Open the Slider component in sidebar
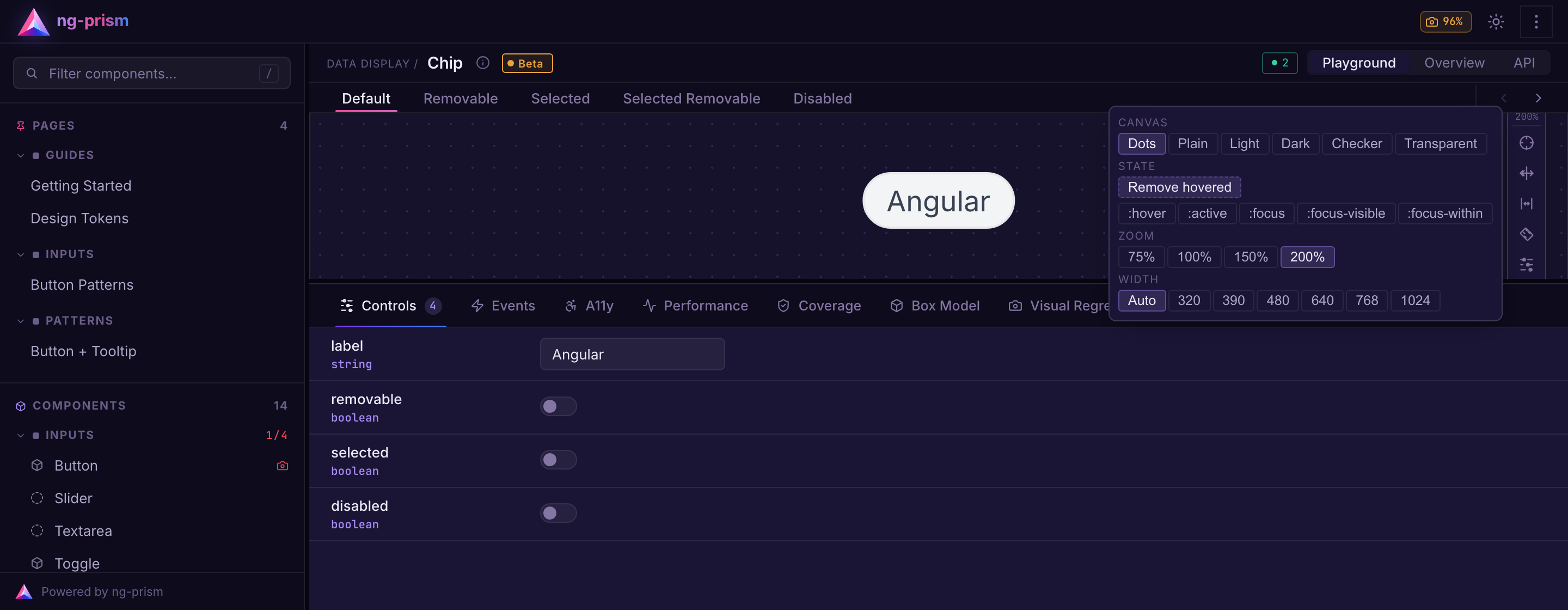This screenshot has width=1568, height=610. [73, 498]
